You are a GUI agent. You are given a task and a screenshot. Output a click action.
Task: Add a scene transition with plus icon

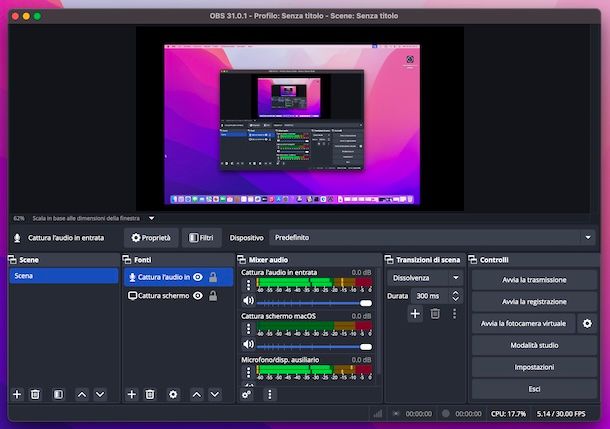coord(415,313)
